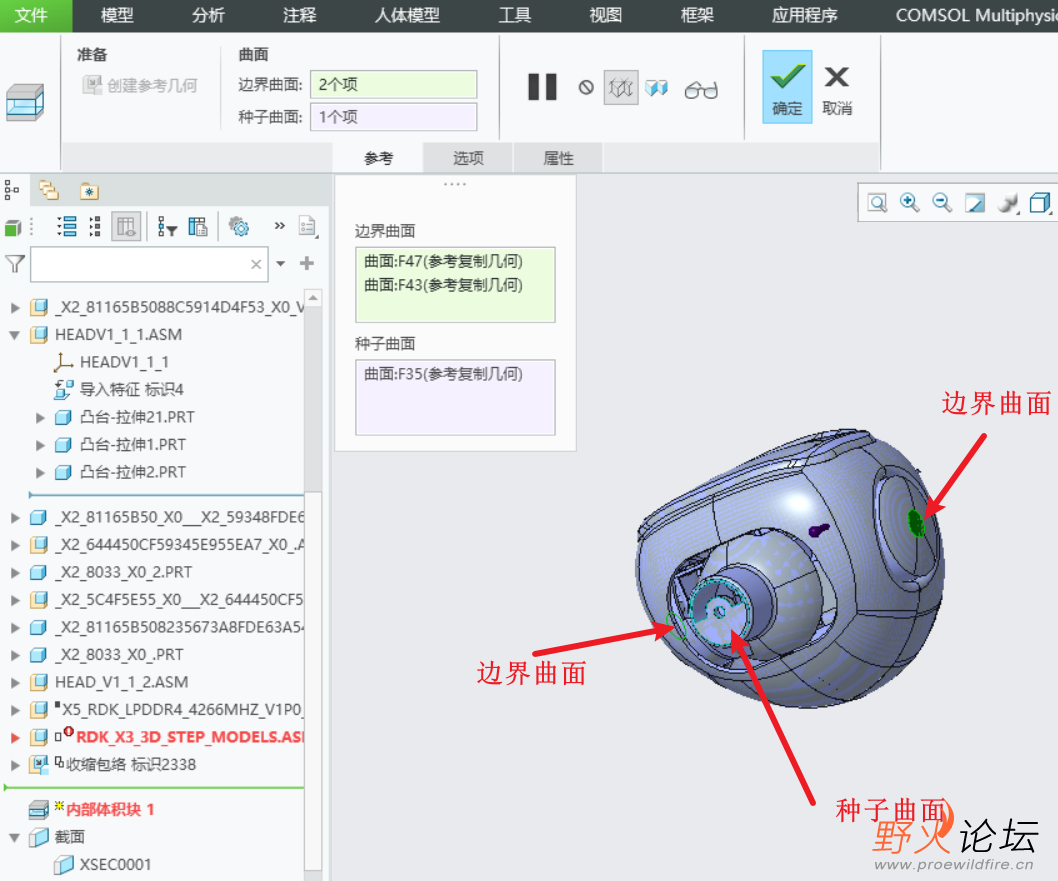Select 收缩包络 标识2338 tree item
The width and height of the screenshot is (1058, 881).
[113, 764]
